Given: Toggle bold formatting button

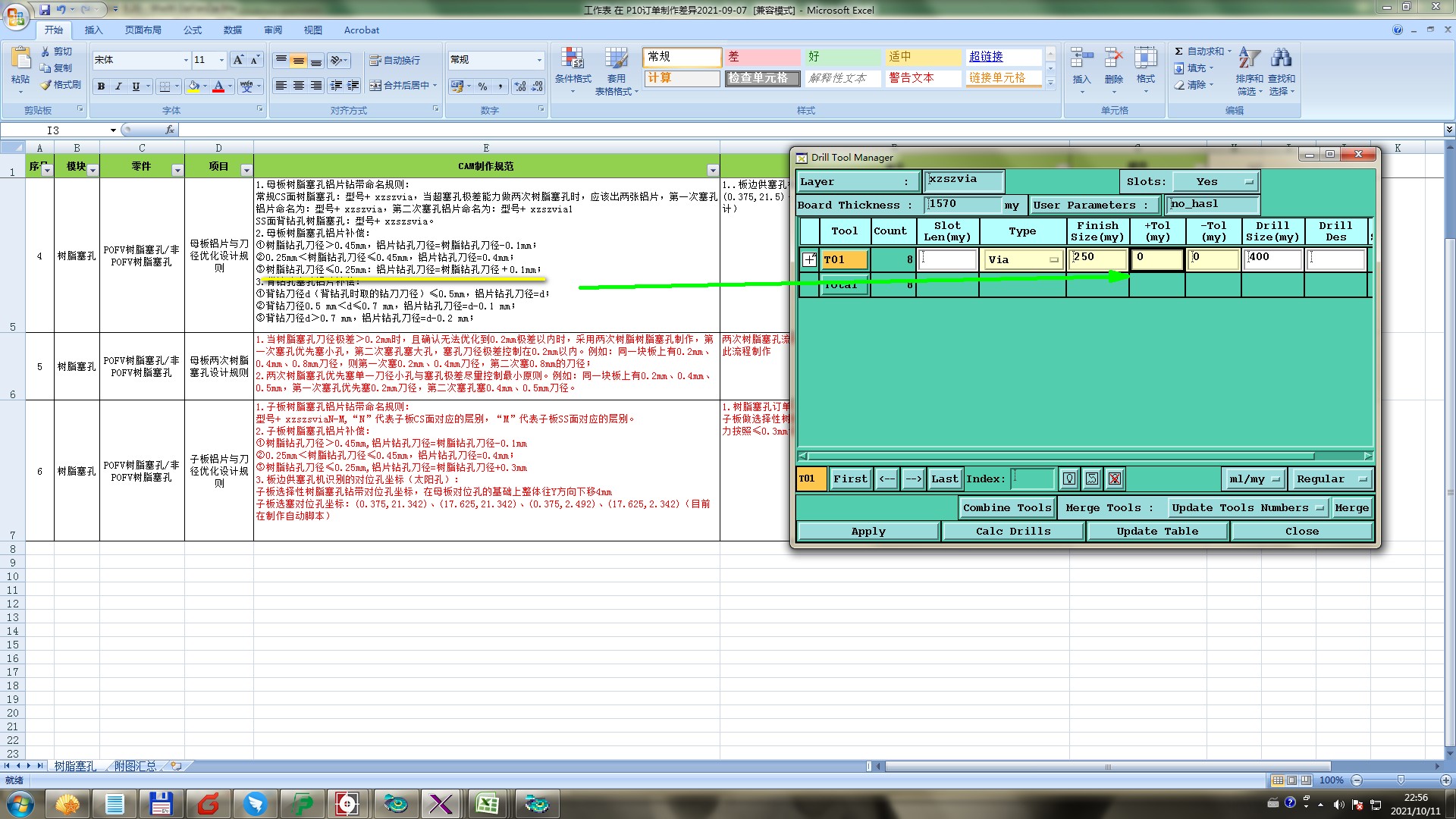Looking at the screenshot, I should (101, 86).
